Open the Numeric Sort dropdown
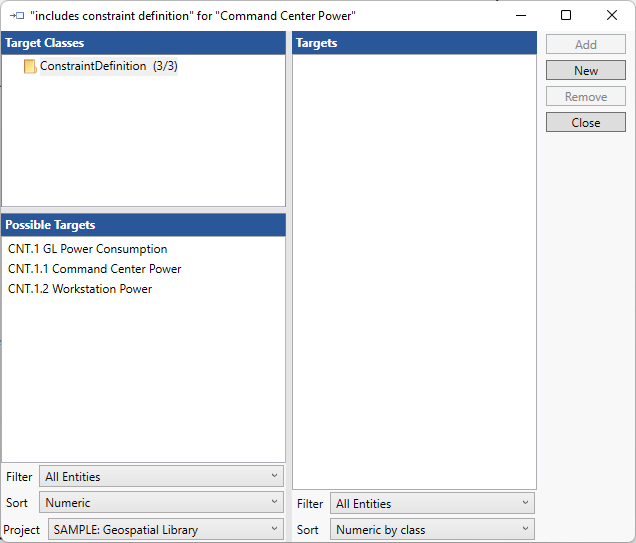The width and height of the screenshot is (636, 543). click(x=161, y=503)
